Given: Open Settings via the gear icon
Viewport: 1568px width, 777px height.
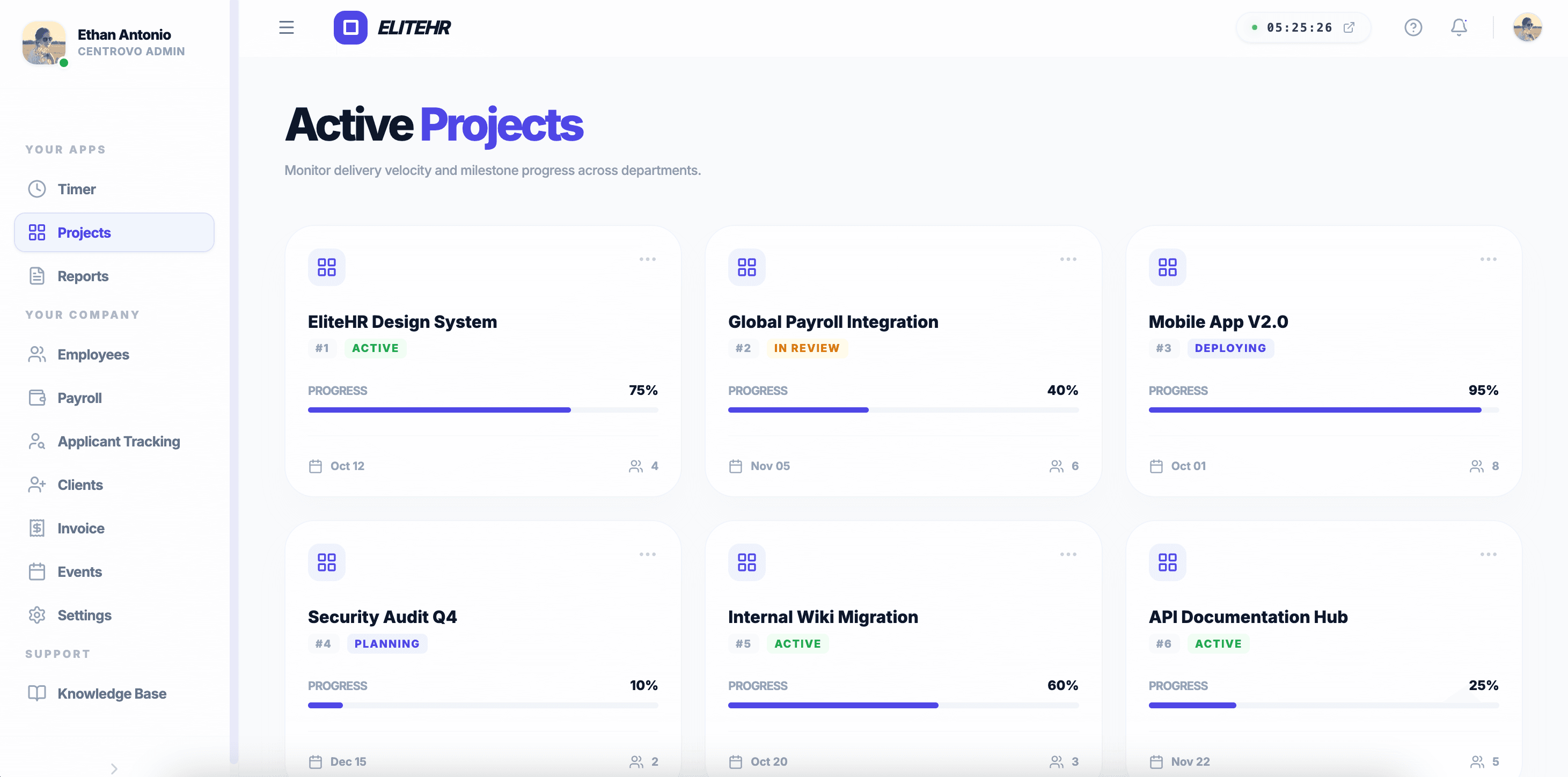Looking at the screenshot, I should [x=36, y=615].
